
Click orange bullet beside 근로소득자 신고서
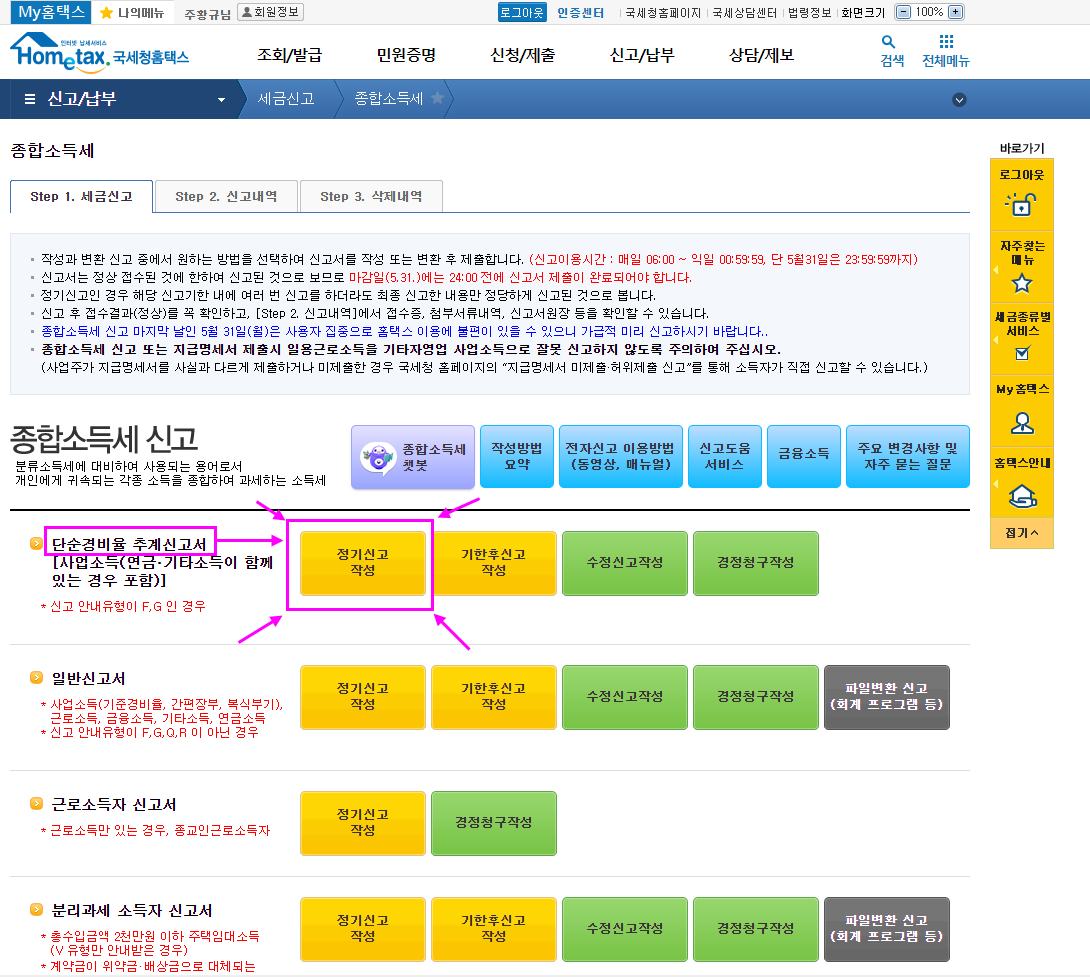coord(36,803)
